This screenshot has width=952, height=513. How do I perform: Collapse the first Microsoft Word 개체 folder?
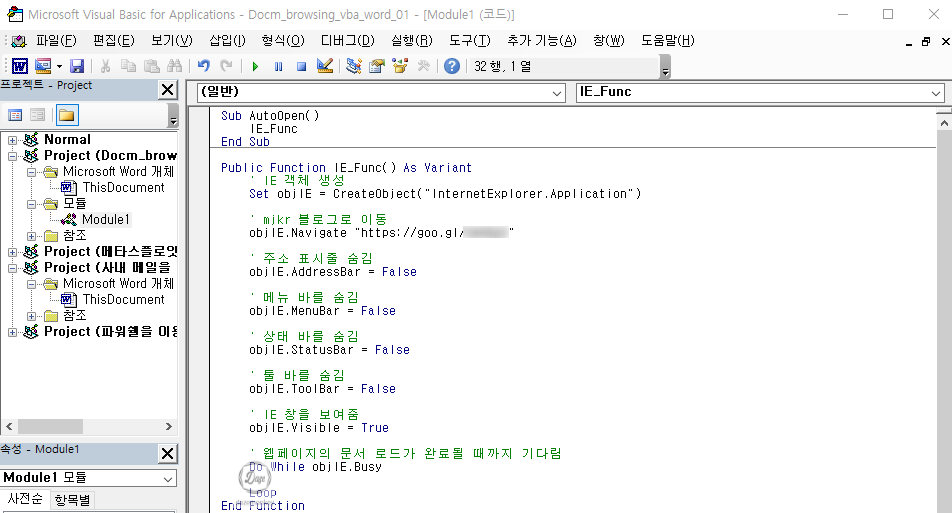point(32,172)
